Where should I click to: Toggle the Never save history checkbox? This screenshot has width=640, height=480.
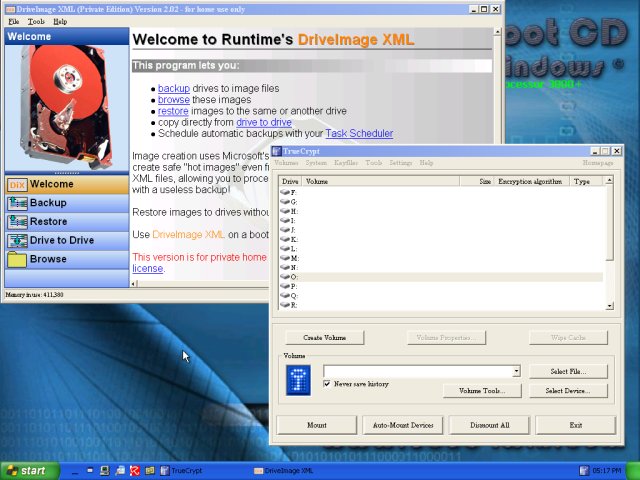coord(327,384)
